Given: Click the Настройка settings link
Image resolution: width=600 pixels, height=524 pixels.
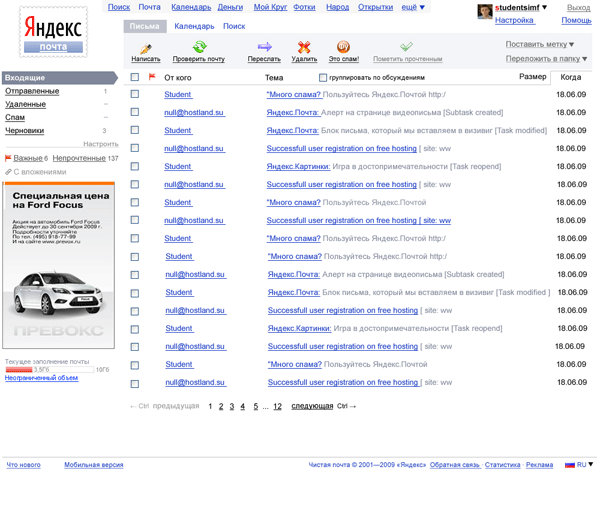Looking at the screenshot, I should 514,20.
